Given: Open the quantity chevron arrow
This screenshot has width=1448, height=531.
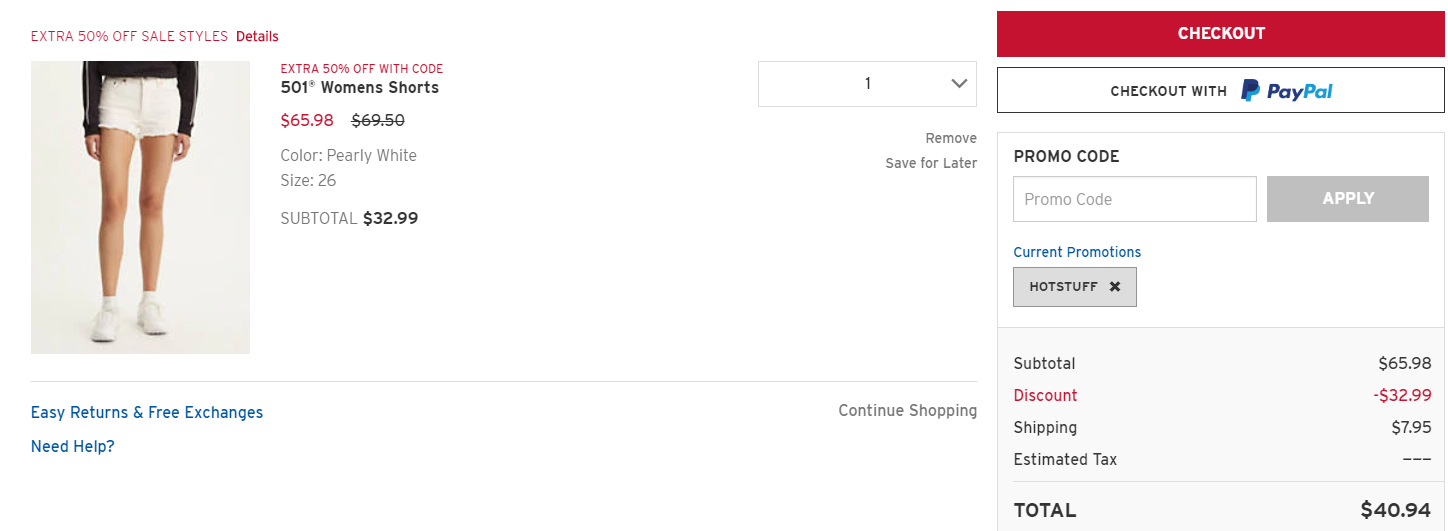Looking at the screenshot, I should (959, 84).
